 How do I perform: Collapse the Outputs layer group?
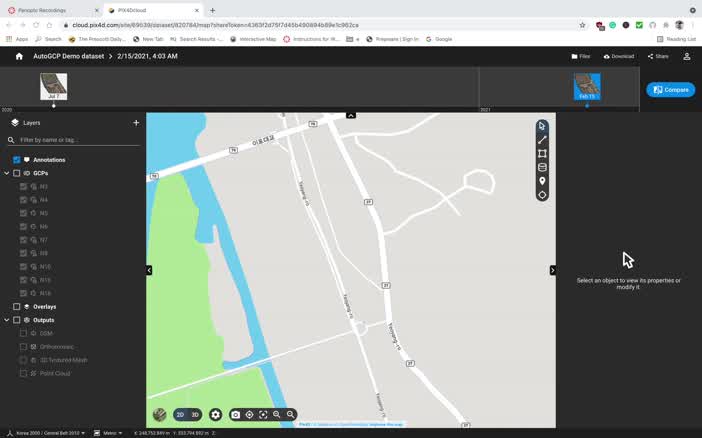pyautogui.click(x=7, y=320)
